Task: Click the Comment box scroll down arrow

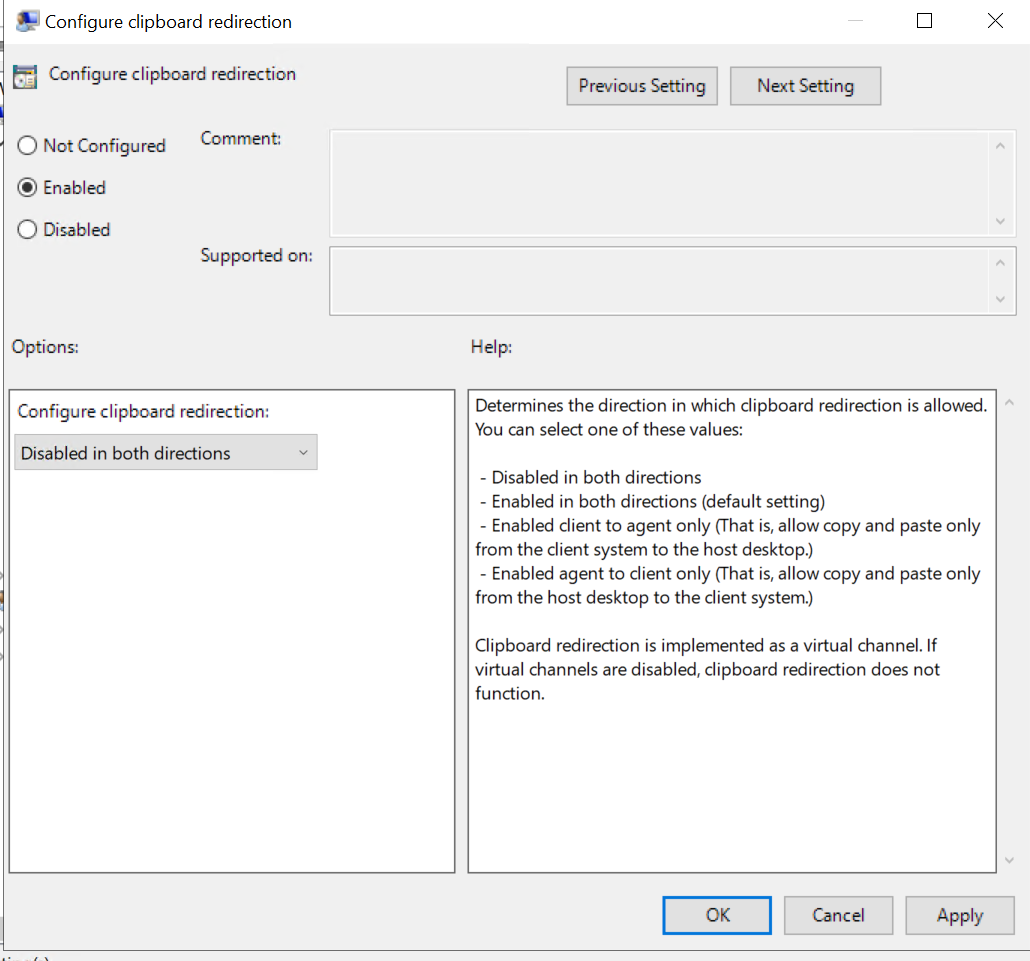Action: (999, 221)
